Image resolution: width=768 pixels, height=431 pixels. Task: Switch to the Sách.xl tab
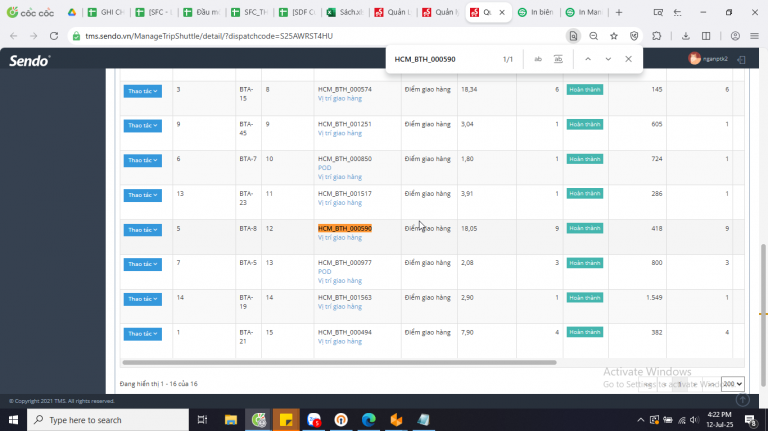tap(345, 12)
